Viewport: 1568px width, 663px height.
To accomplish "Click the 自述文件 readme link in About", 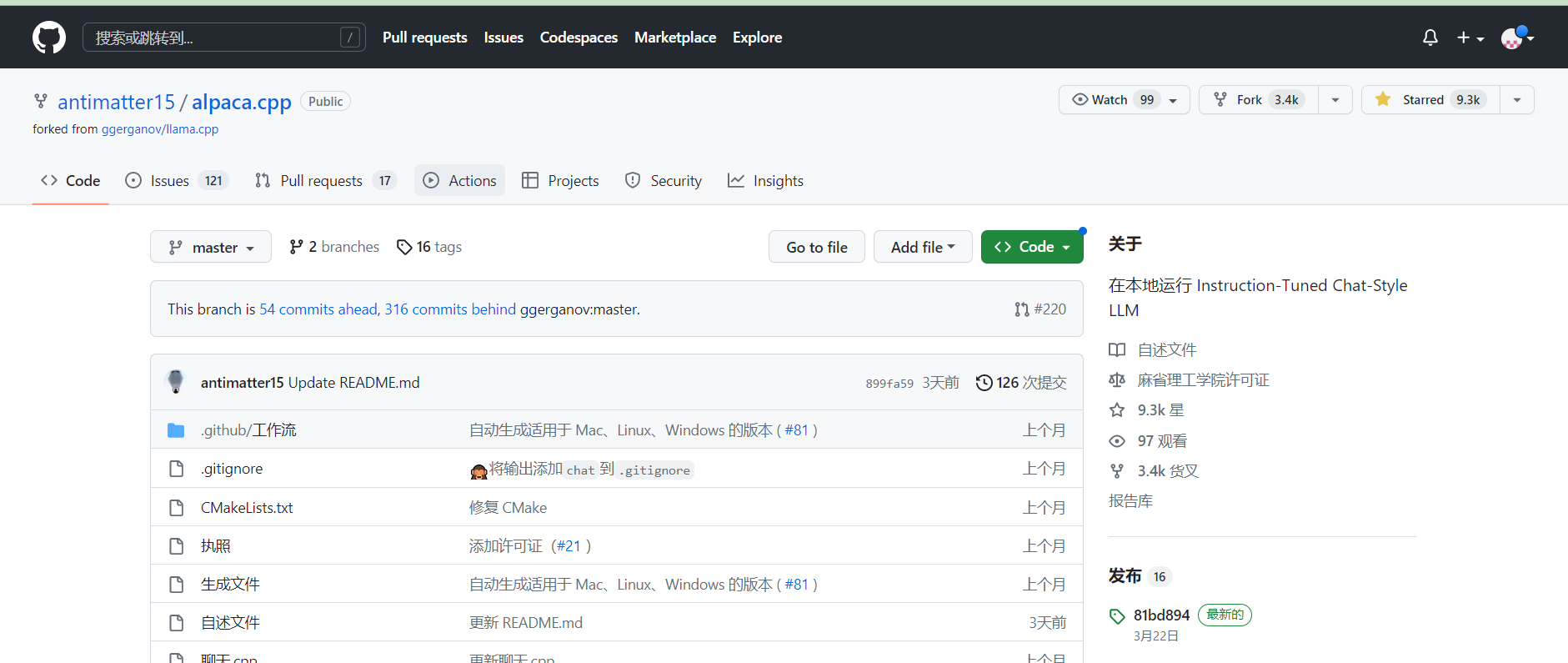I will tap(1167, 350).
